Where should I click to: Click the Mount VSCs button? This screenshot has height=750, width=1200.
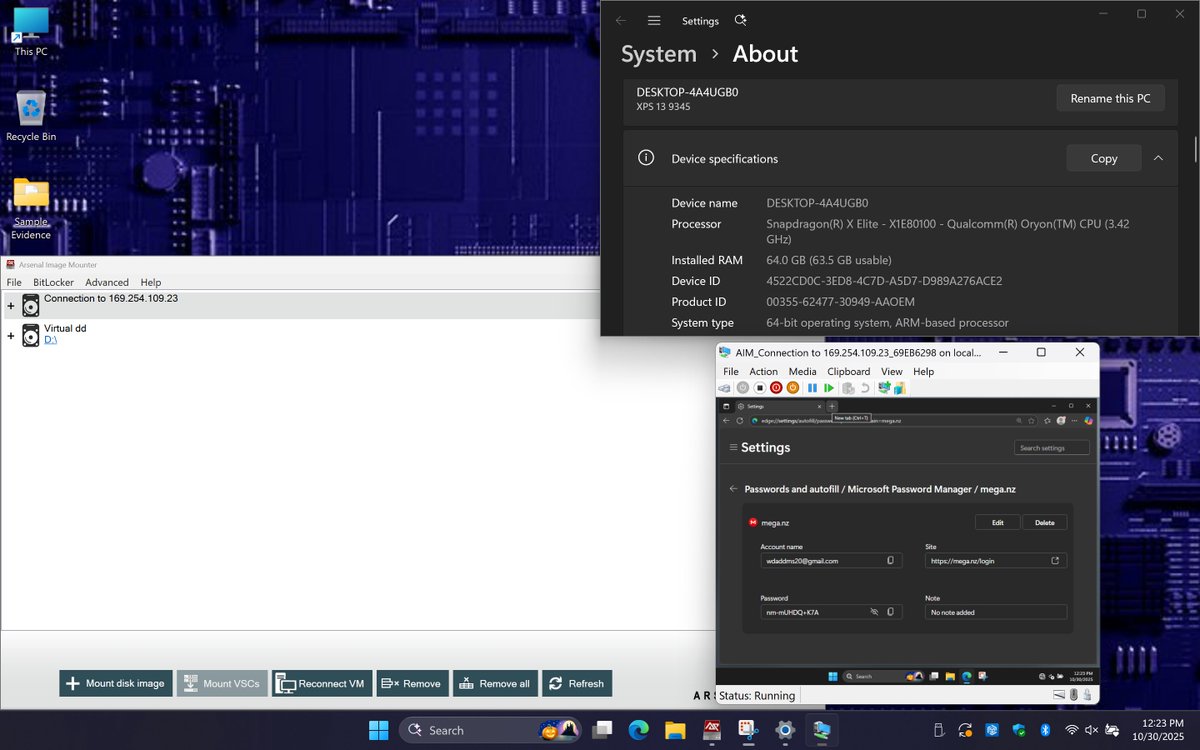click(222, 683)
